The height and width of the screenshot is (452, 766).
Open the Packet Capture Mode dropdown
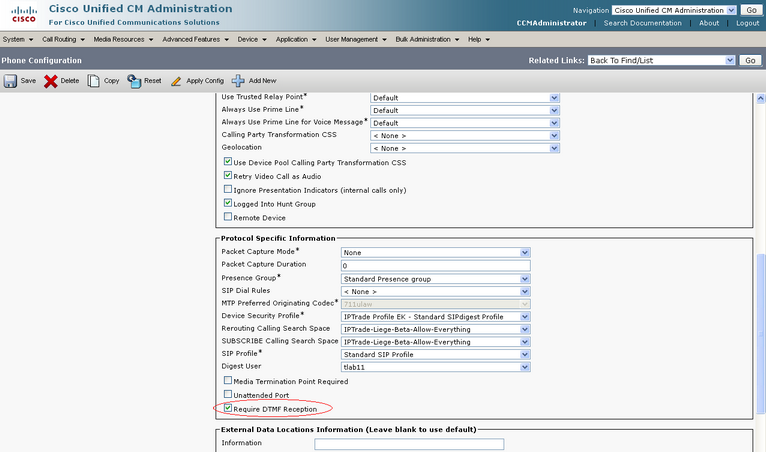tap(436, 253)
